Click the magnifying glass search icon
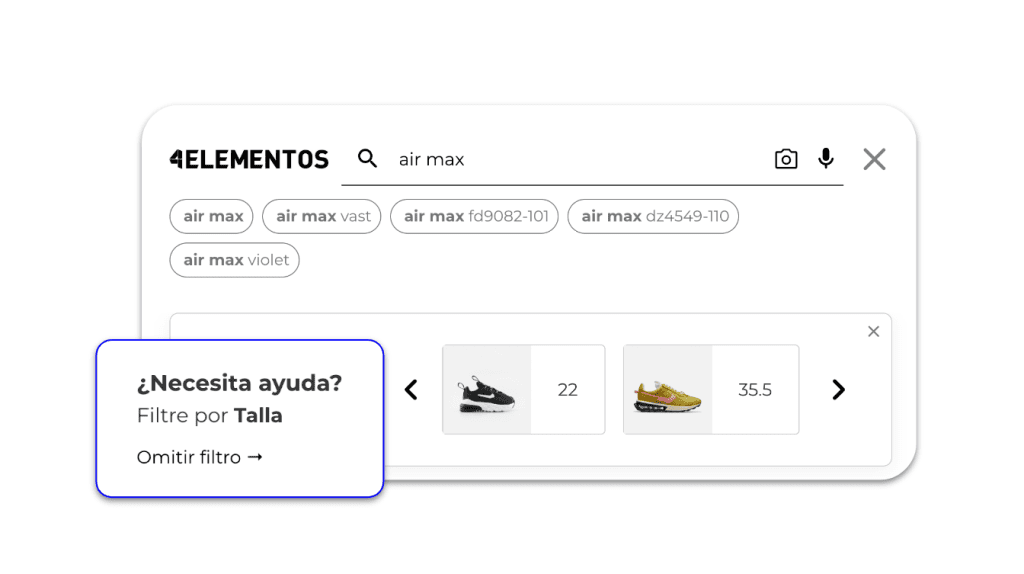The image size is (1024, 574). [368, 158]
